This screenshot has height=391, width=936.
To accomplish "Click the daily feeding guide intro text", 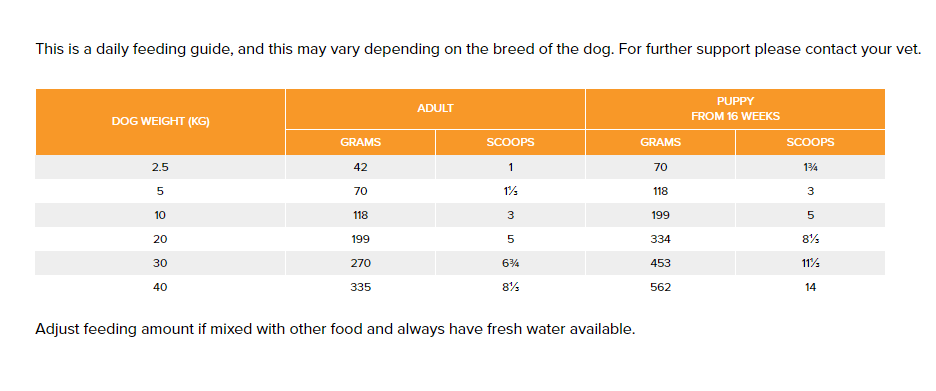I will (478, 49).
